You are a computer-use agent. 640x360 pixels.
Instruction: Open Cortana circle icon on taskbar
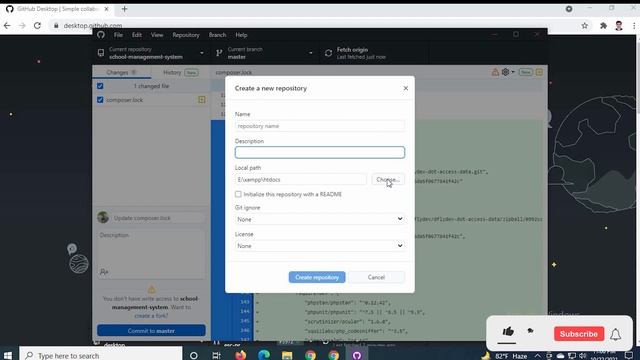pos(193,356)
